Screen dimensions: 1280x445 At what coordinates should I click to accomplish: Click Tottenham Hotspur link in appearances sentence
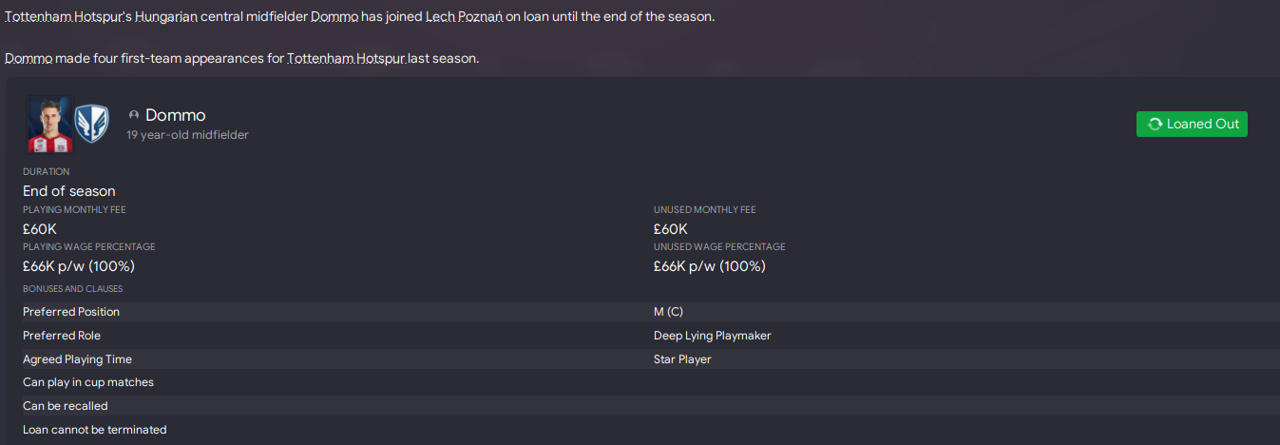tap(346, 59)
